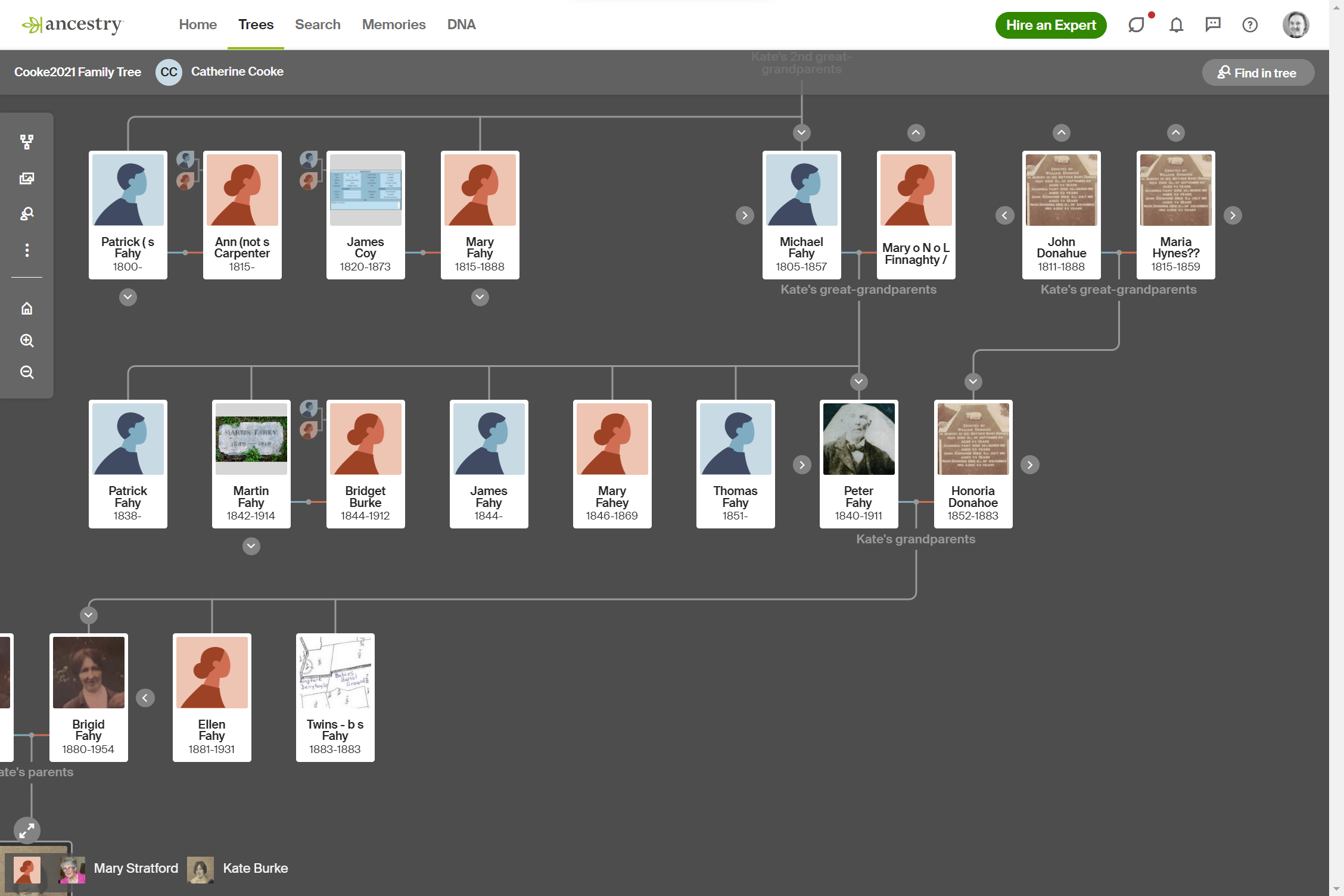Open Brigid Fahy 1880-1954 card
This screenshot has width=1344, height=896.
(x=89, y=698)
